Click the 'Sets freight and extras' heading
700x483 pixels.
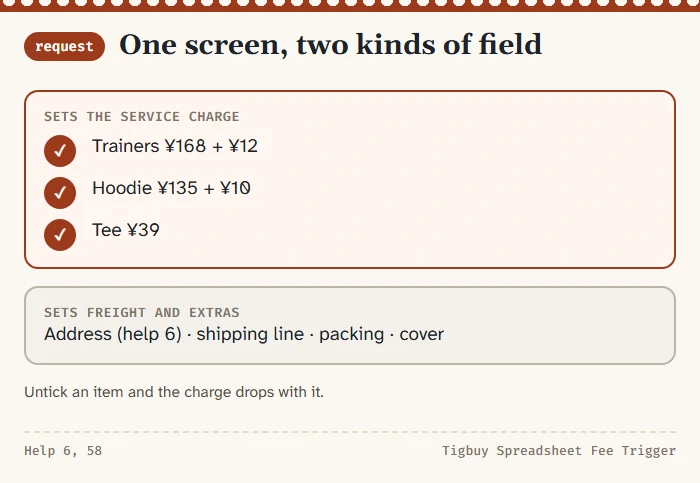pyautogui.click(x=142, y=312)
